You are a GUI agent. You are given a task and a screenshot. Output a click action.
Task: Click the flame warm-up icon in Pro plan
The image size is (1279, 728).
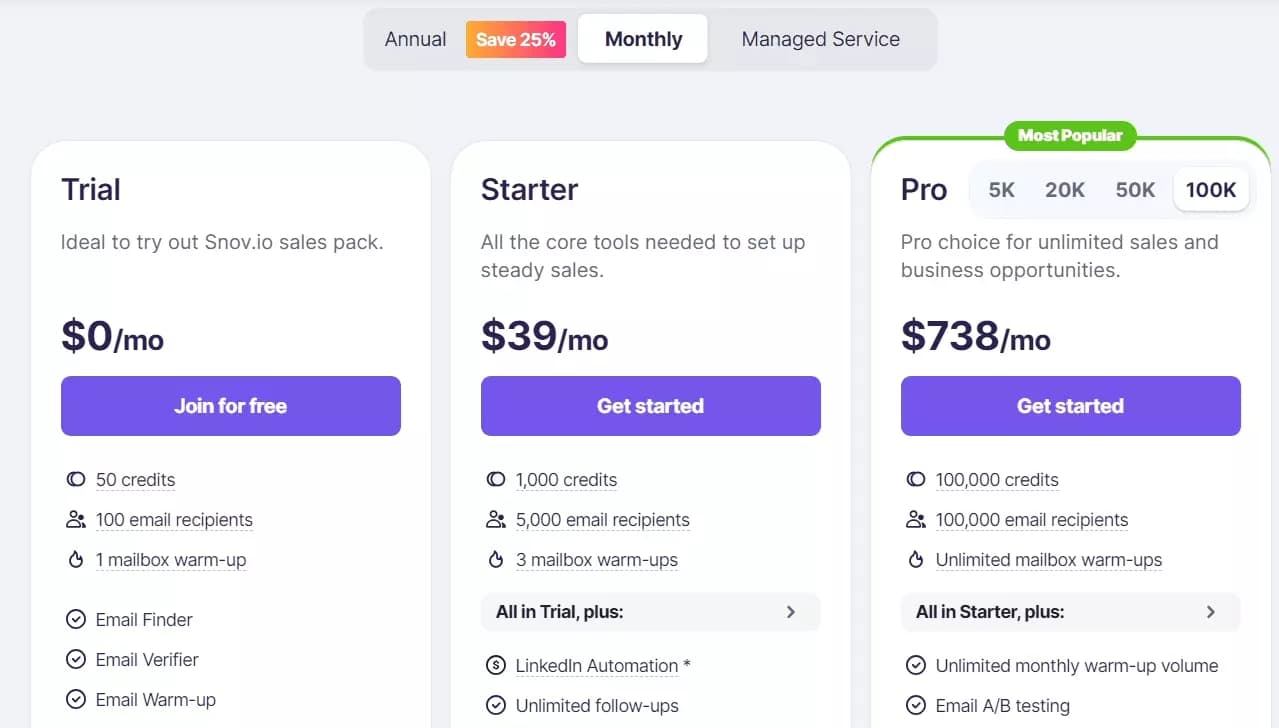click(916, 559)
